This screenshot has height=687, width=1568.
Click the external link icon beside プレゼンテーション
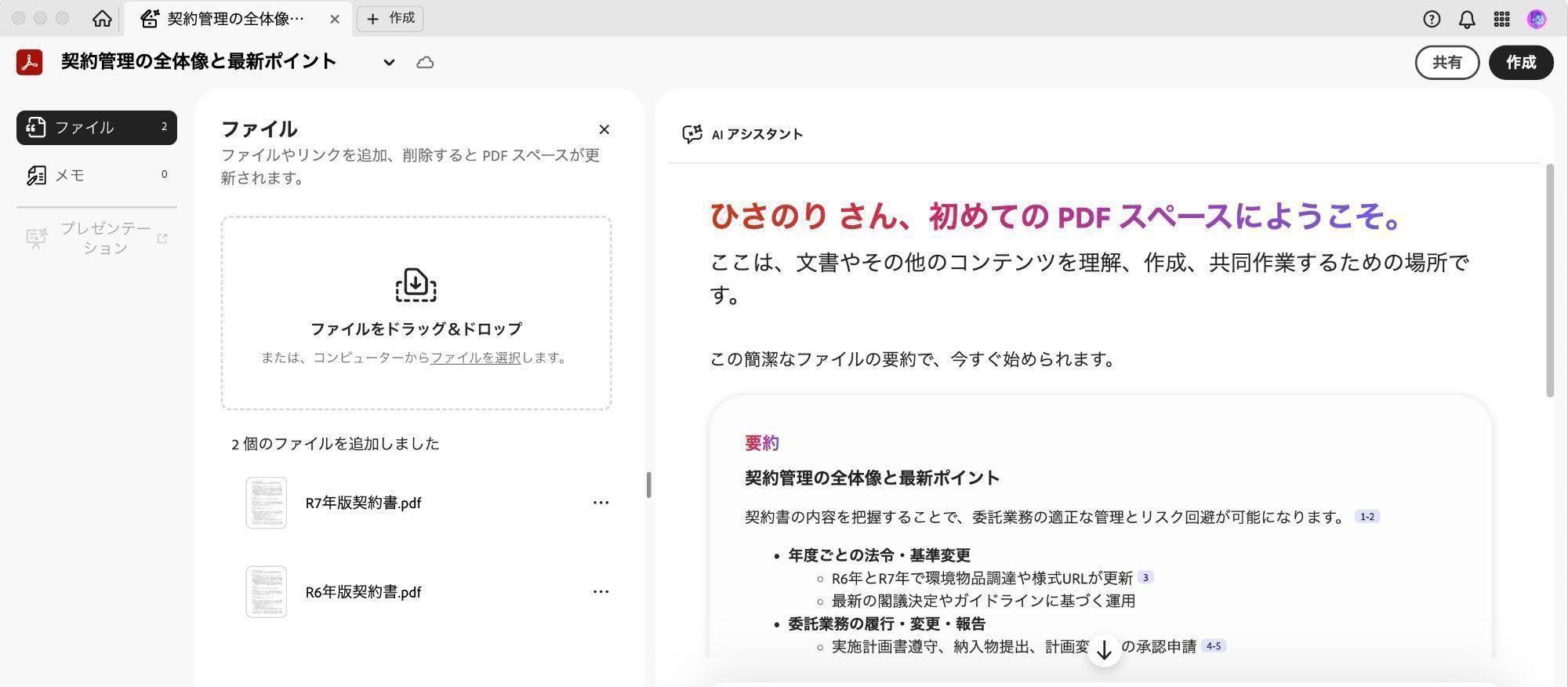point(162,238)
